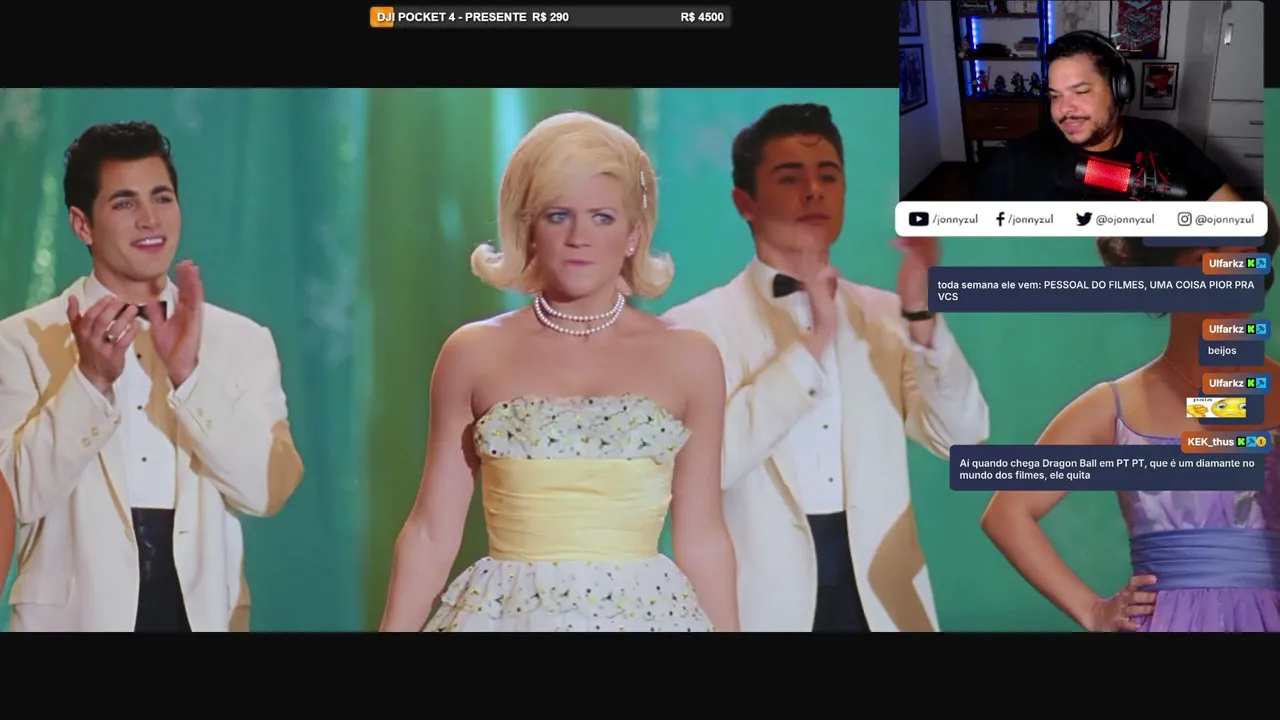The width and height of the screenshot is (1280, 720).
Task: Click the message about Dragon Ball em PT PT
Action: pyautogui.click(x=1108, y=468)
